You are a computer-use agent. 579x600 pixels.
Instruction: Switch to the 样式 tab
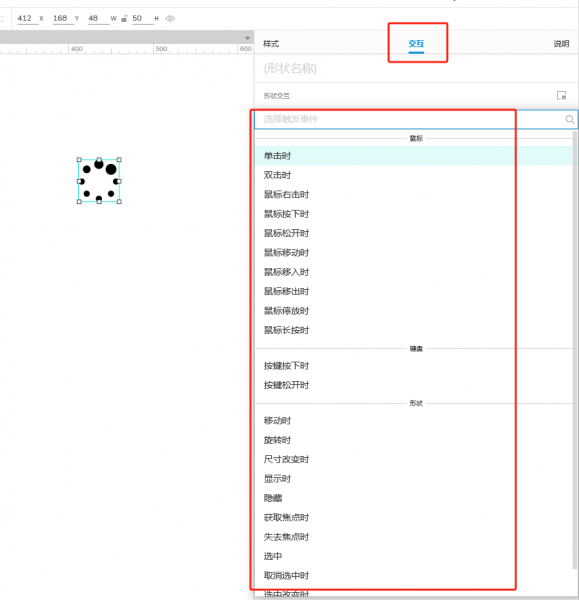[x=271, y=44]
